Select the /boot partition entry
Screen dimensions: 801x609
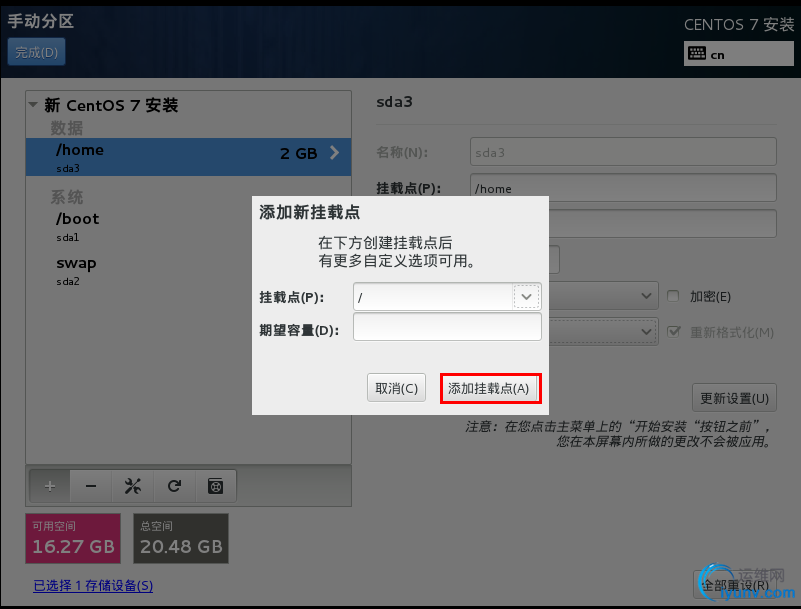[x=76, y=218]
